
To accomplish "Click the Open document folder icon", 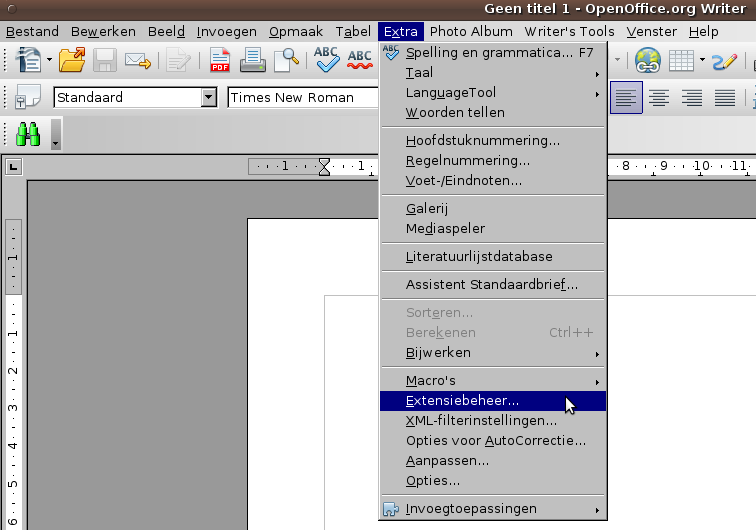I will pyautogui.click(x=72, y=60).
